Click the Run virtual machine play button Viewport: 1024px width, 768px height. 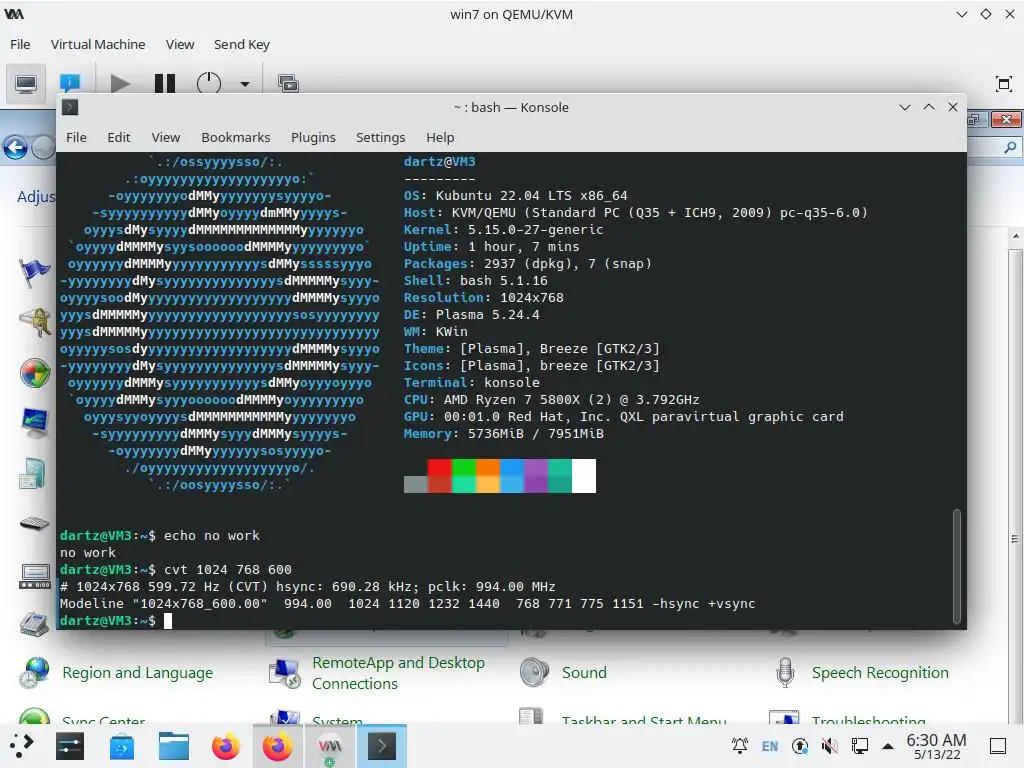tap(120, 84)
